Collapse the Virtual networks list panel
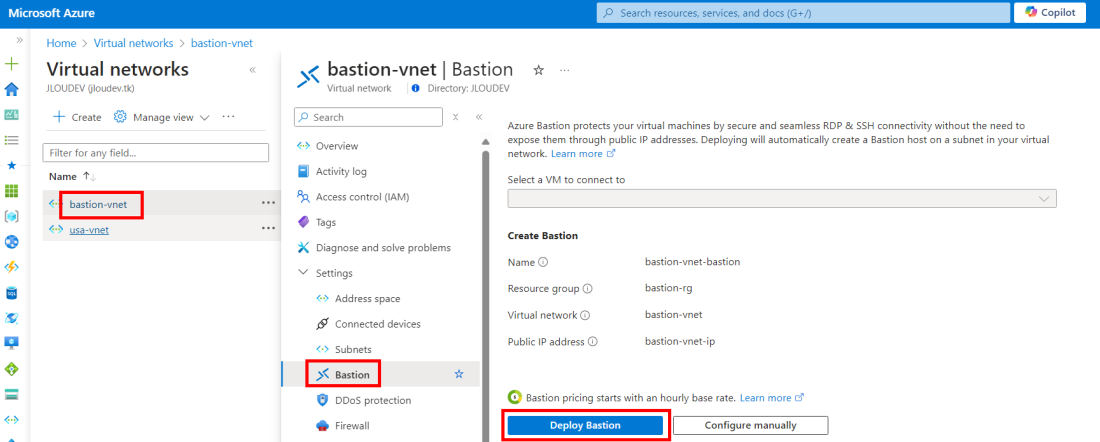Viewport: 1100px width, 442px height. 252,70
